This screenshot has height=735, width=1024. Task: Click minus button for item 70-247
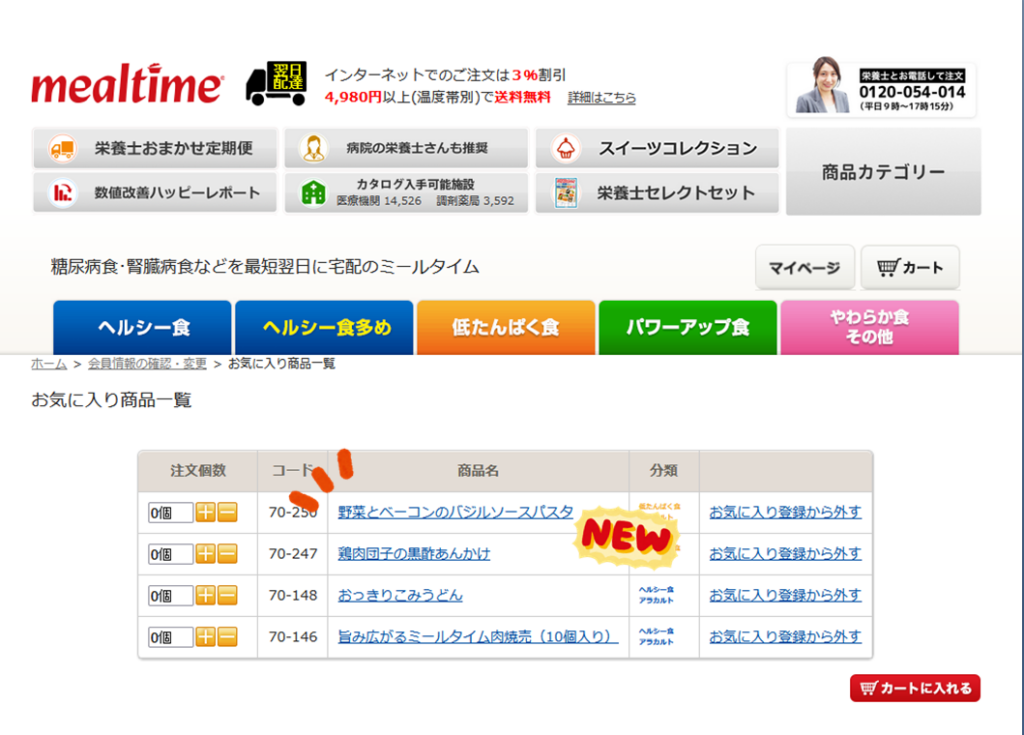[227, 554]
